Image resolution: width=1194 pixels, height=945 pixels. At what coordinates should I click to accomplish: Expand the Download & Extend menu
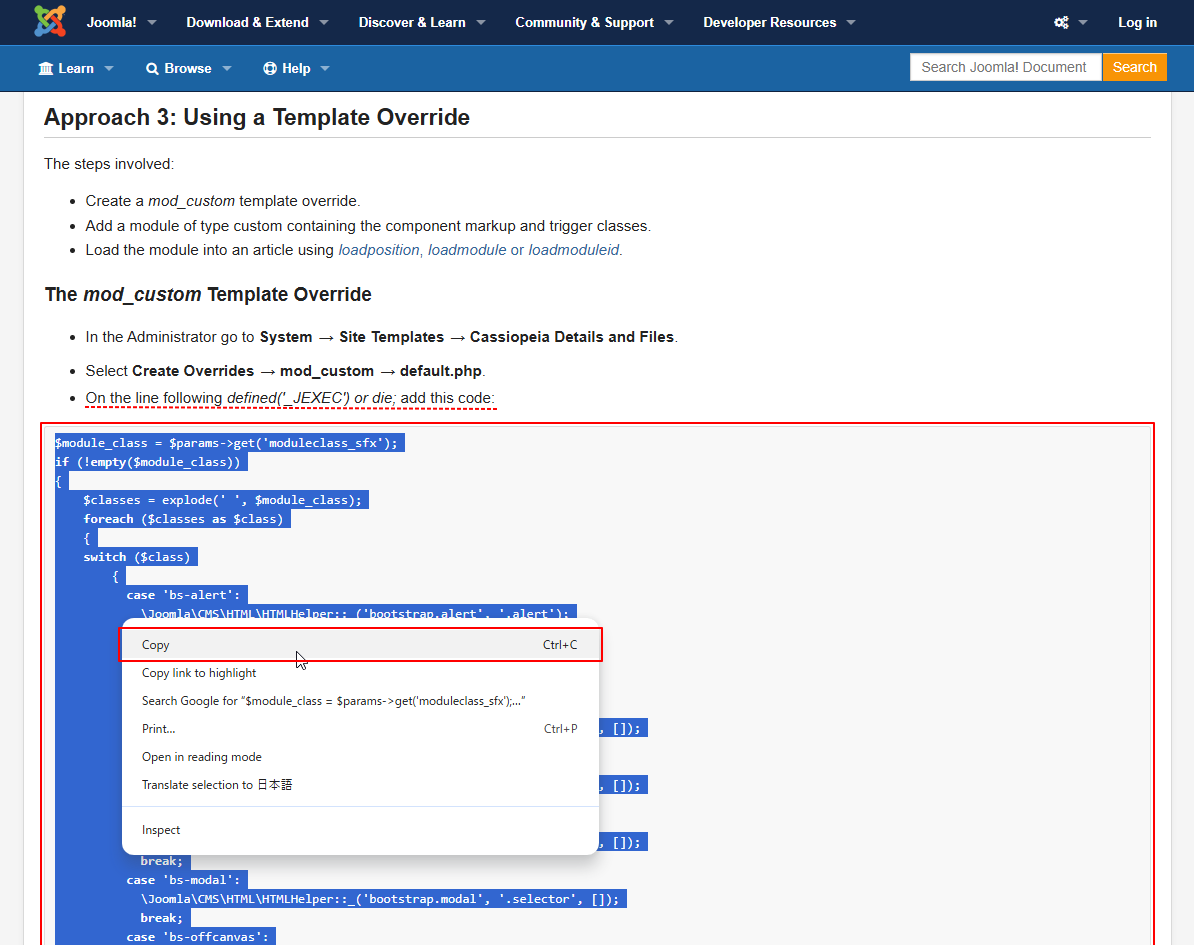tap(257, 22)
